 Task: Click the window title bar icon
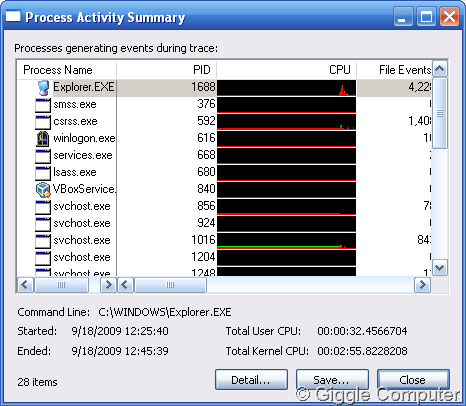click(x=13, y=16)
